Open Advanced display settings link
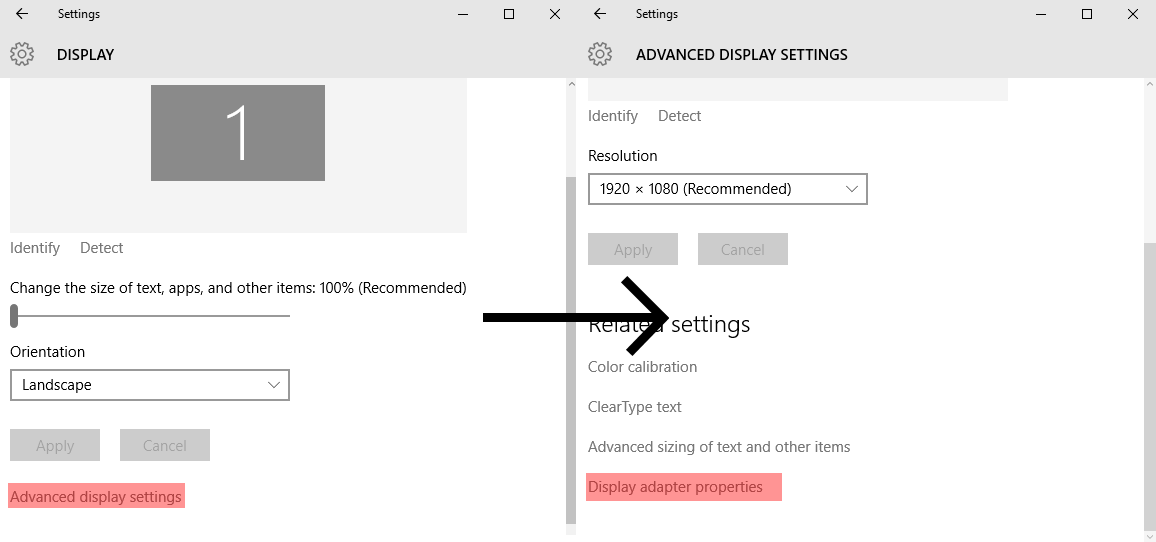1156x542 pixels. point(96,497)
